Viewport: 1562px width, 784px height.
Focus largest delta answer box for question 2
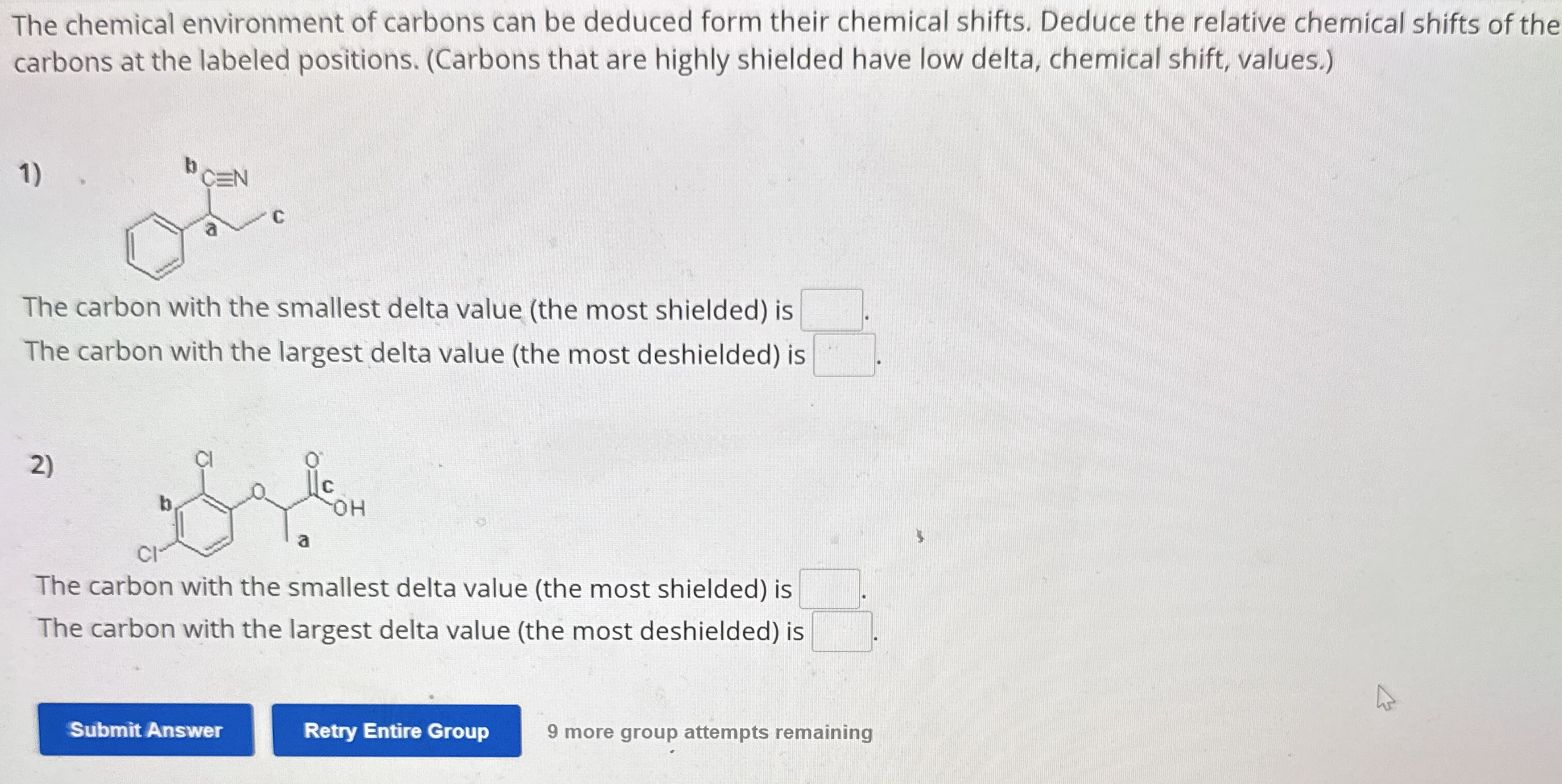pyautogui.click(x=842, y=632)
